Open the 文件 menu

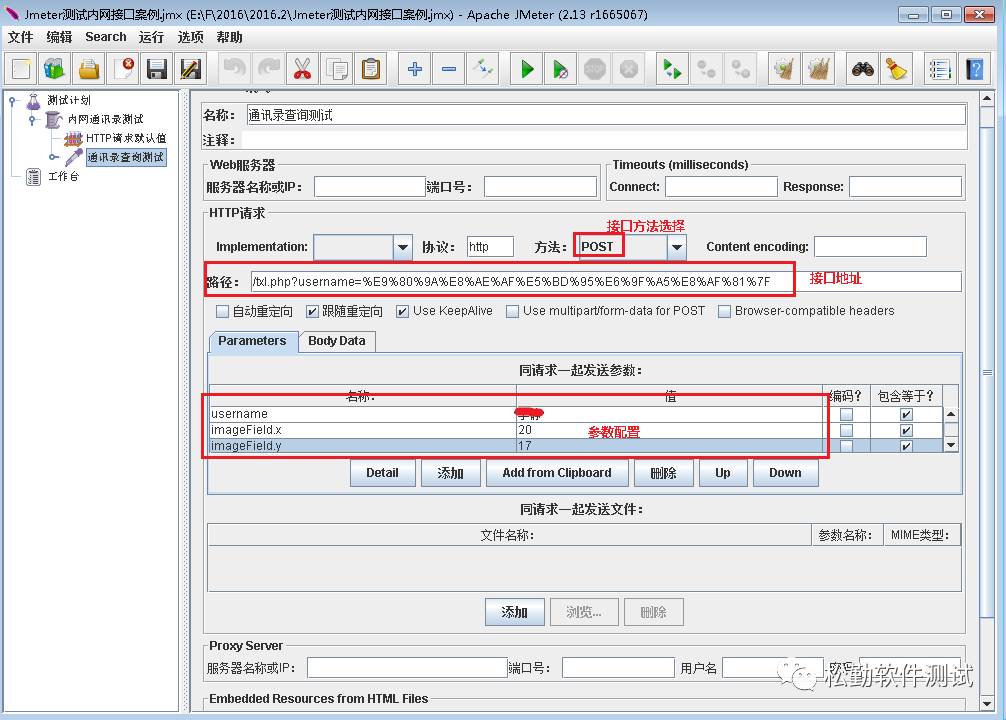tap(21, 37)
